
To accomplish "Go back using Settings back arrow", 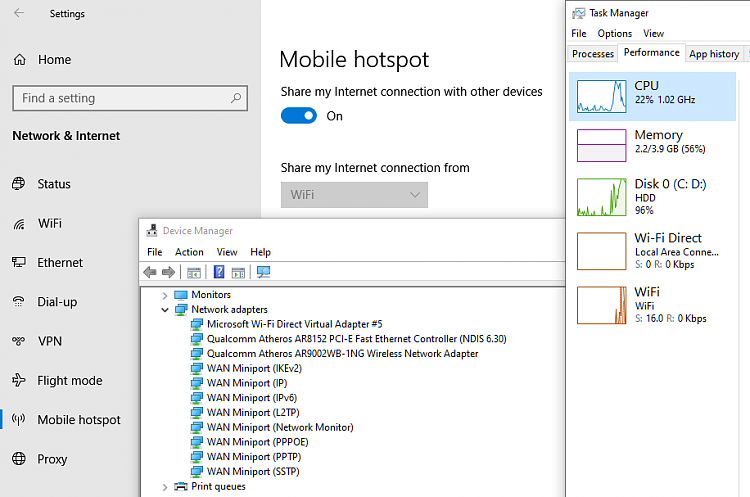I will pyautogui.click(x=19, y=13).
